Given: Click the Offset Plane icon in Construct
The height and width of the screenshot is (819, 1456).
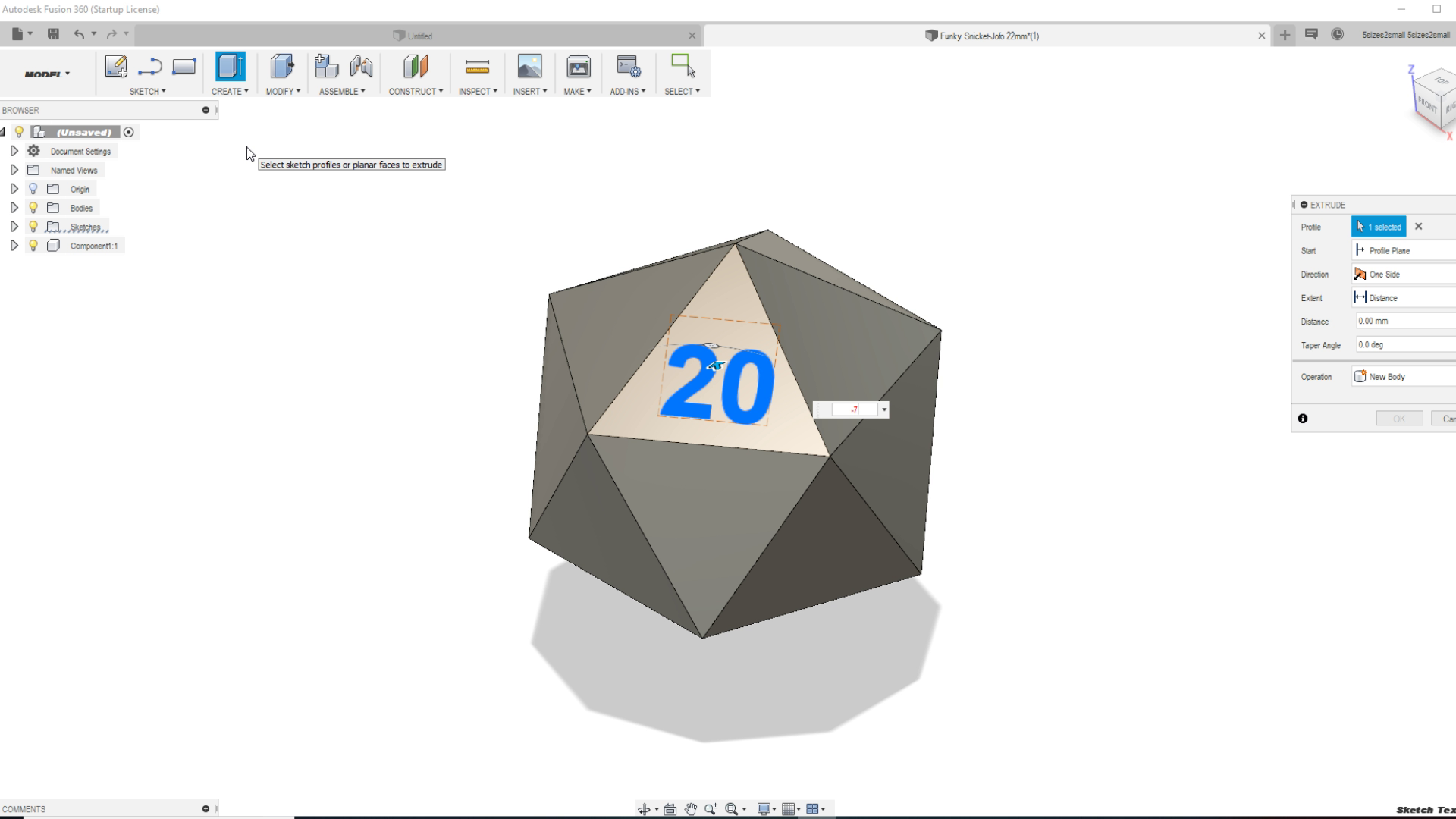Looking at the screenshot, I should (x=416, y=67).
